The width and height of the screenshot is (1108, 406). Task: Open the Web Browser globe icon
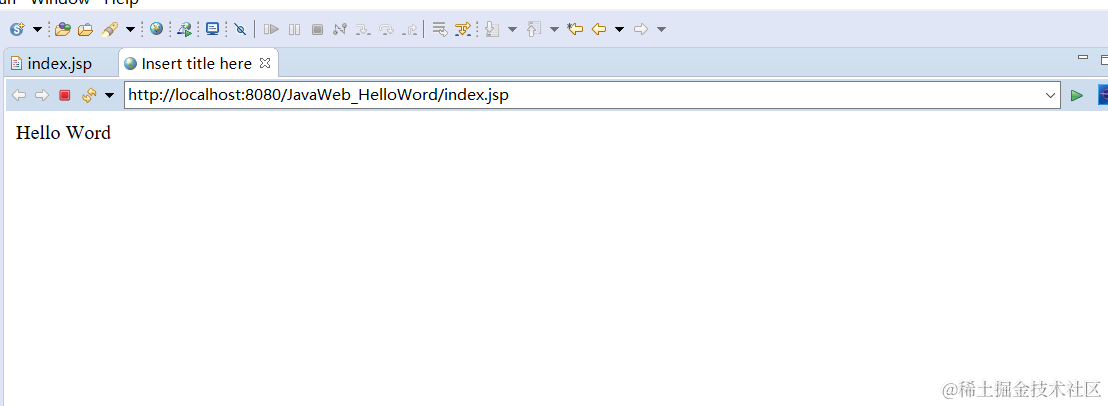click(x=156, y=29)
